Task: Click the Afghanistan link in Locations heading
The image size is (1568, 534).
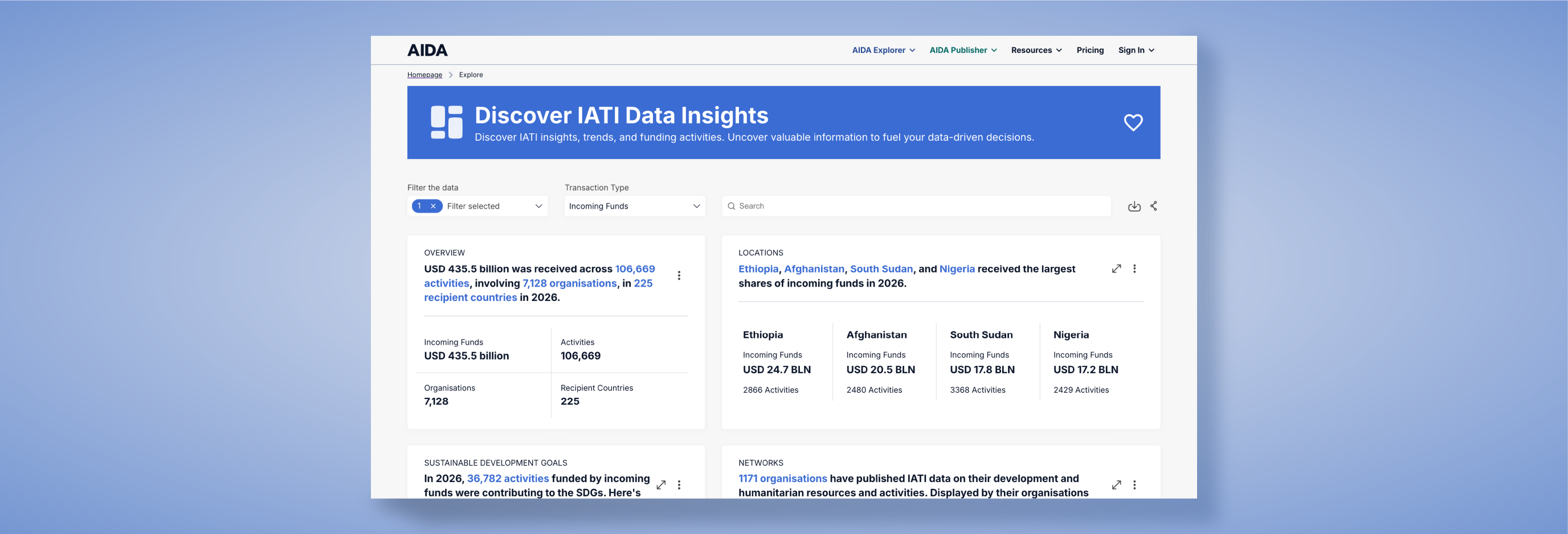Action: (814, 268)
